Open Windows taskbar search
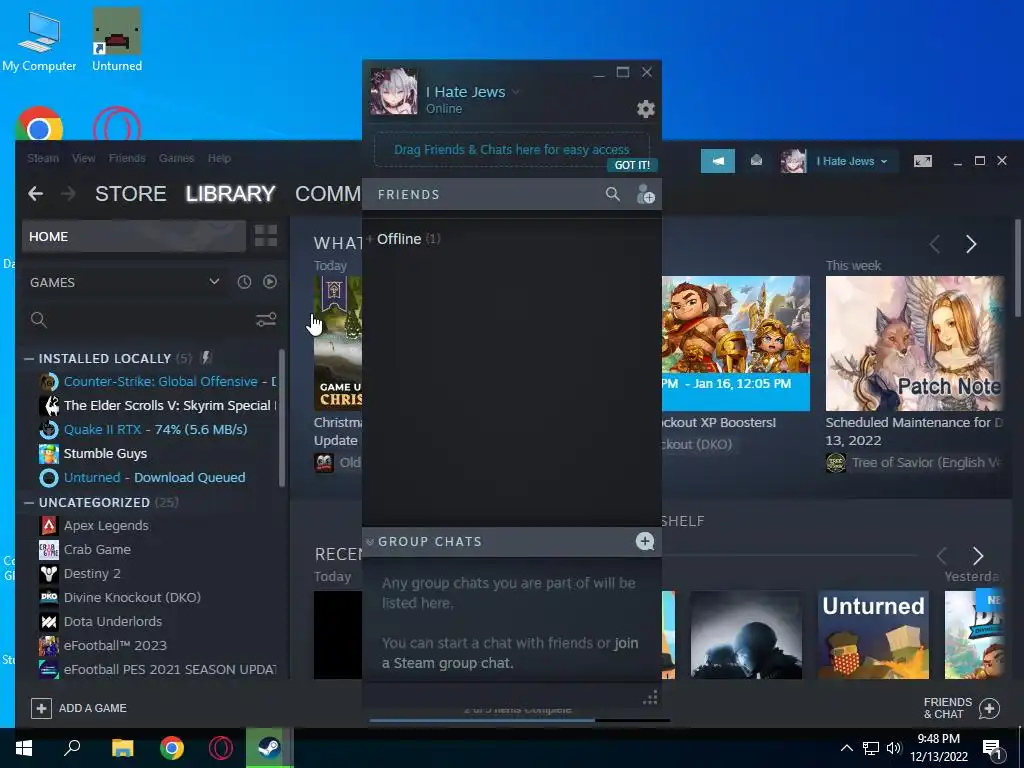 (72, 748)
